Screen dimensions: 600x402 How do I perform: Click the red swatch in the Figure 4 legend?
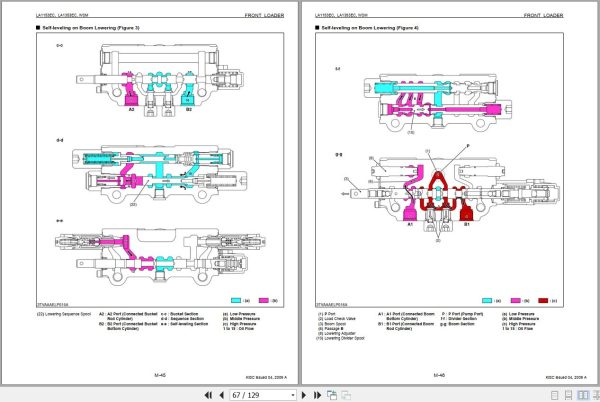(543, 301)
